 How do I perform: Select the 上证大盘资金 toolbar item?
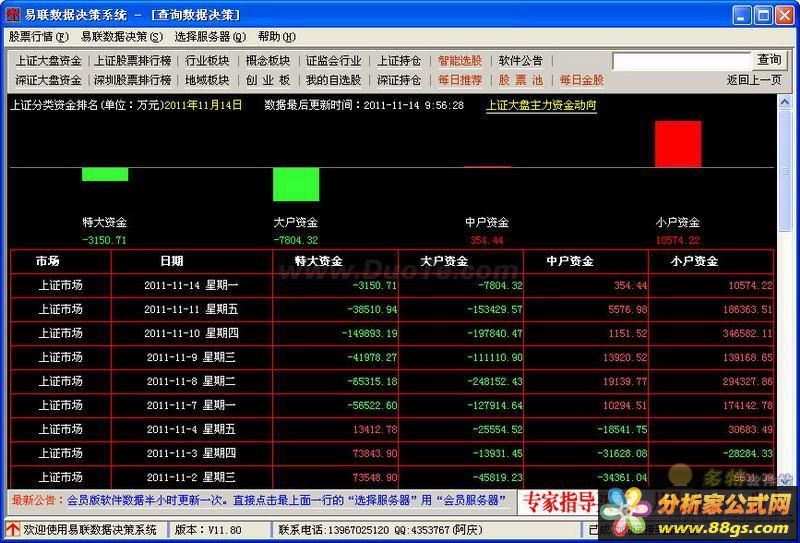(x=48, y=61)
